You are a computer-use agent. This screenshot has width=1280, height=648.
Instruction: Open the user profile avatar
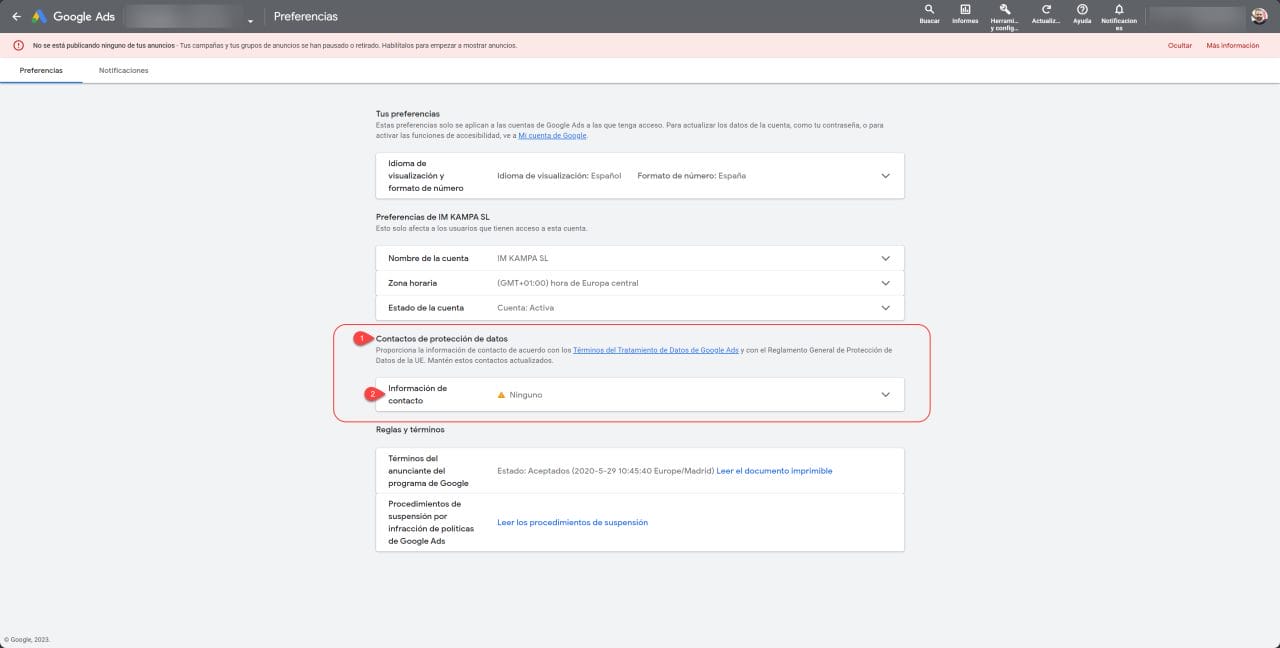pos(1259,16)
